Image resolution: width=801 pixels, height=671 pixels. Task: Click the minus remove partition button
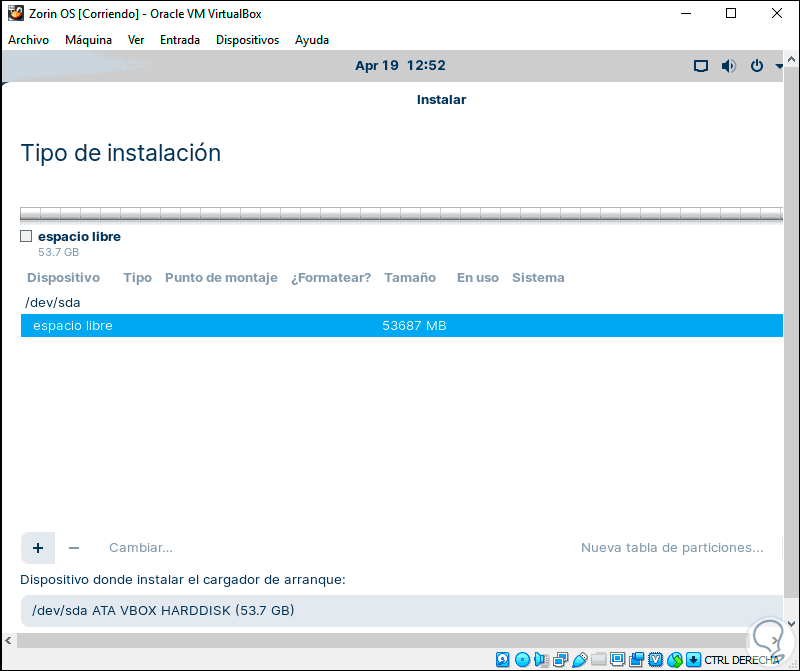point(74,548)
